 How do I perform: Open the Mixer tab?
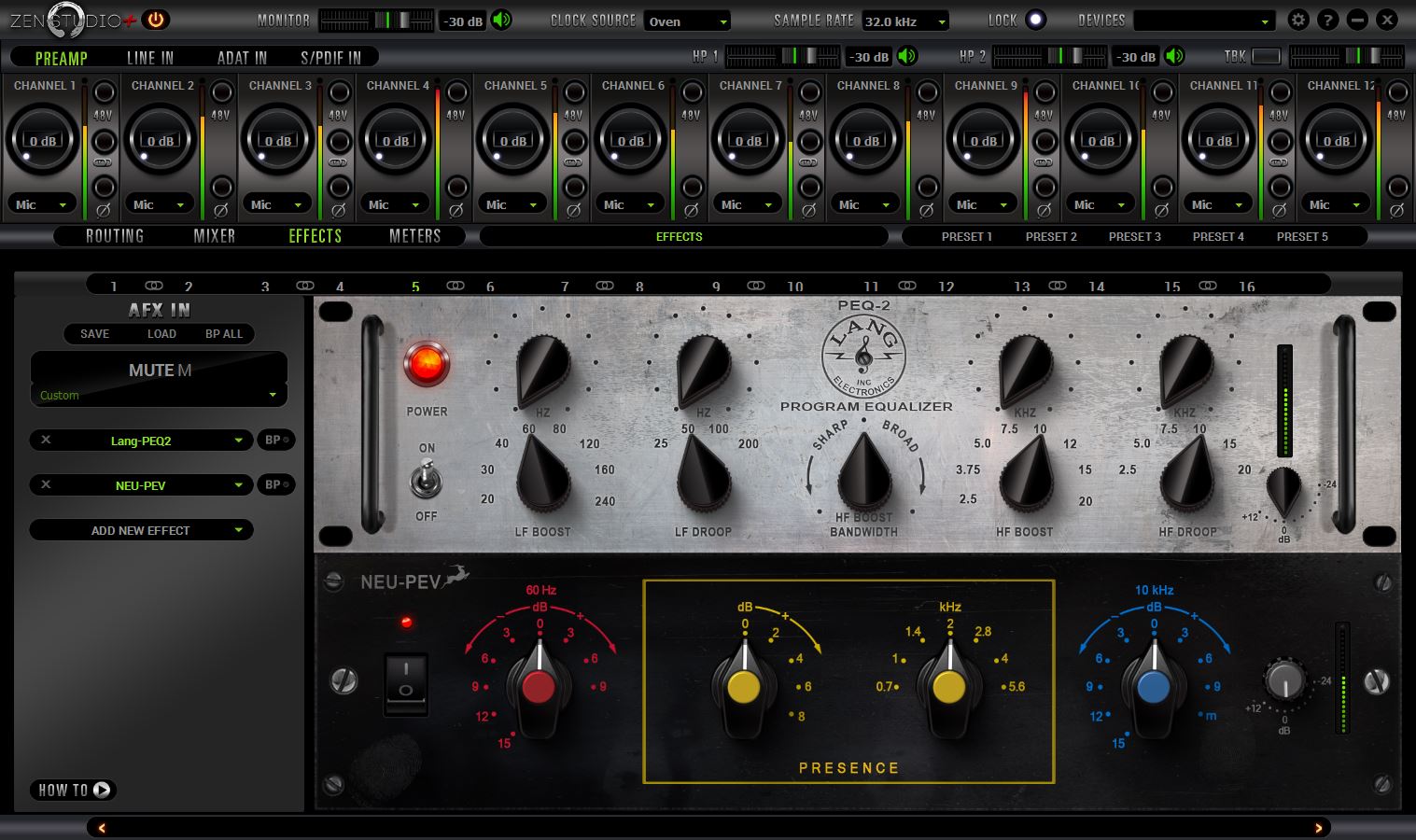pos(215,236)
